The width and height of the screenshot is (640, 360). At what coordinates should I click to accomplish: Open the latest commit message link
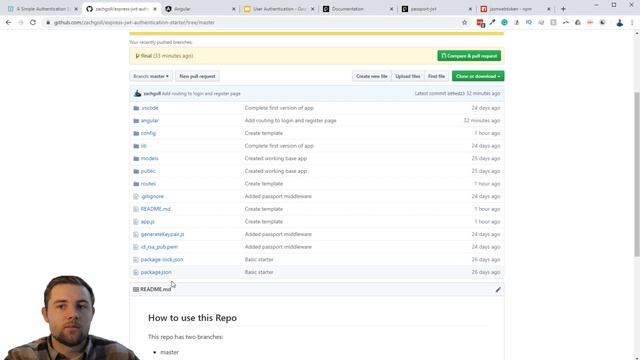201,93
